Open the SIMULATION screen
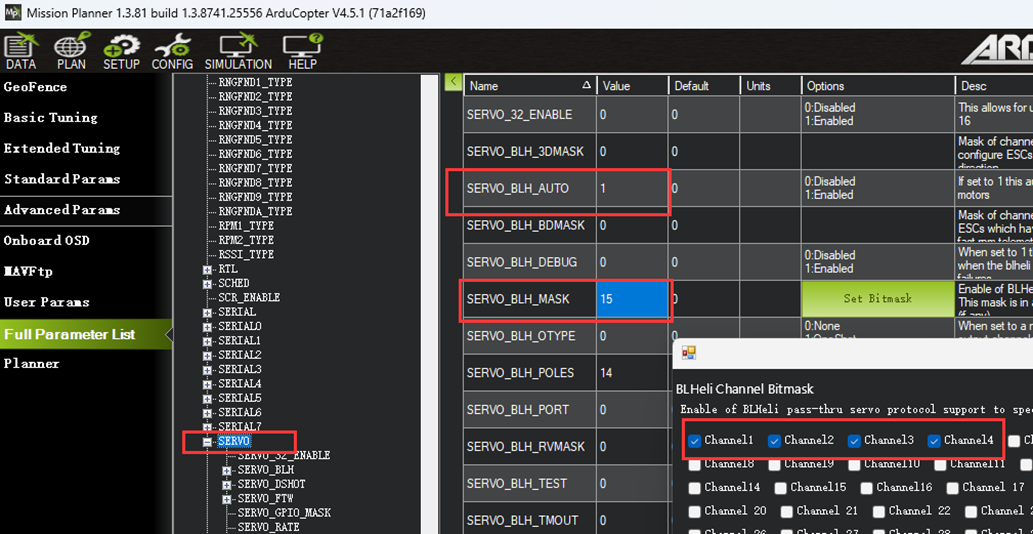 point(238,53)
